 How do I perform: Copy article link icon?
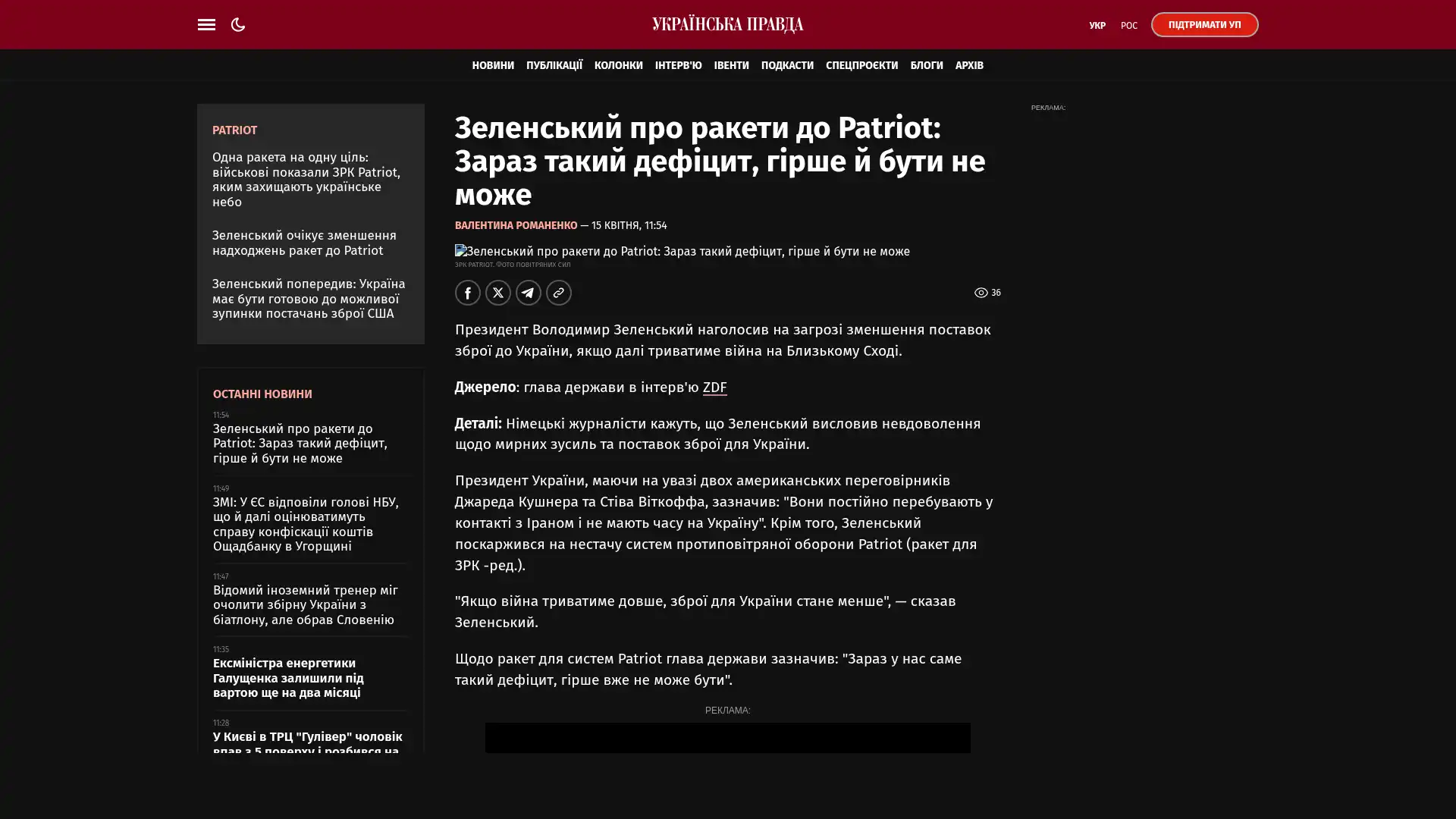point(559,293)
